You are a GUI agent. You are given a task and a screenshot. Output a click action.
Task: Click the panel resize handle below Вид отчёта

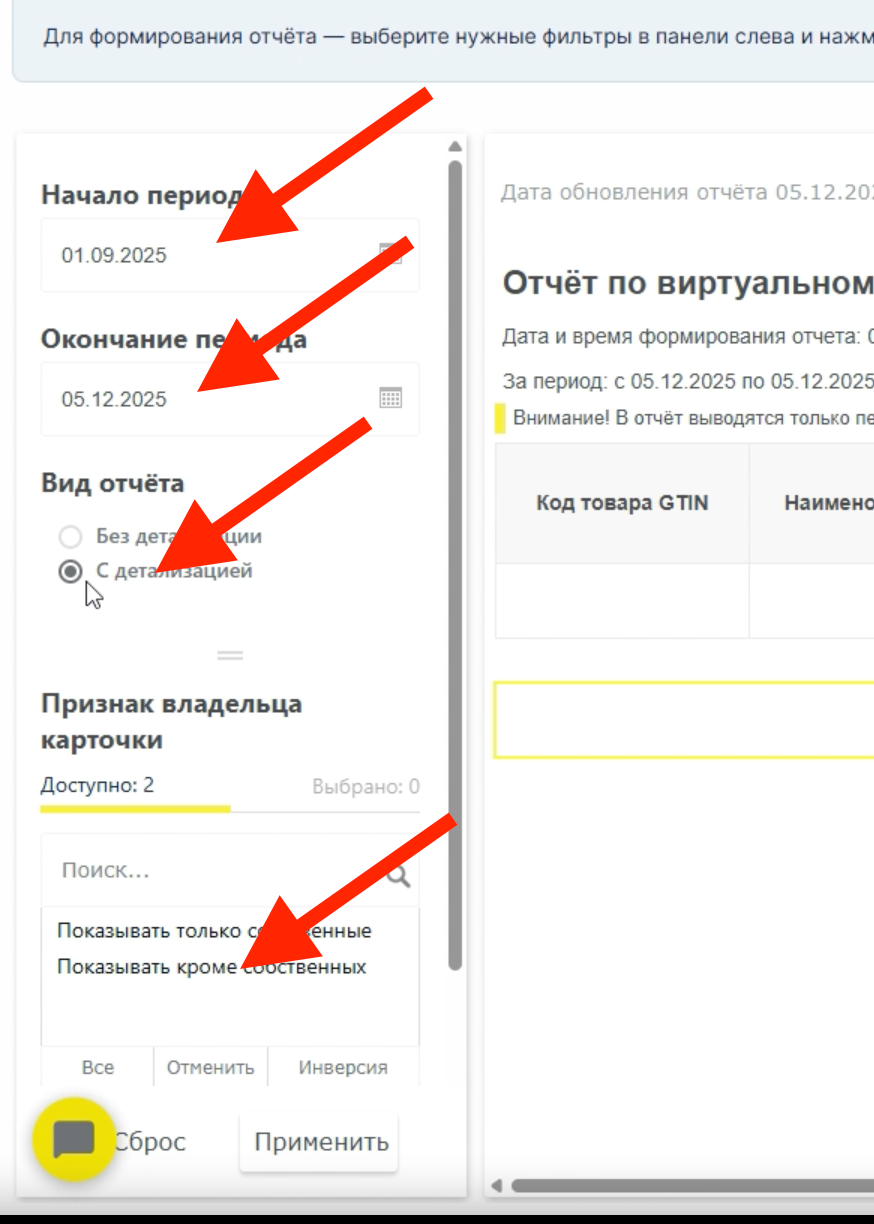pyautogui.click(x=230, y=656)
